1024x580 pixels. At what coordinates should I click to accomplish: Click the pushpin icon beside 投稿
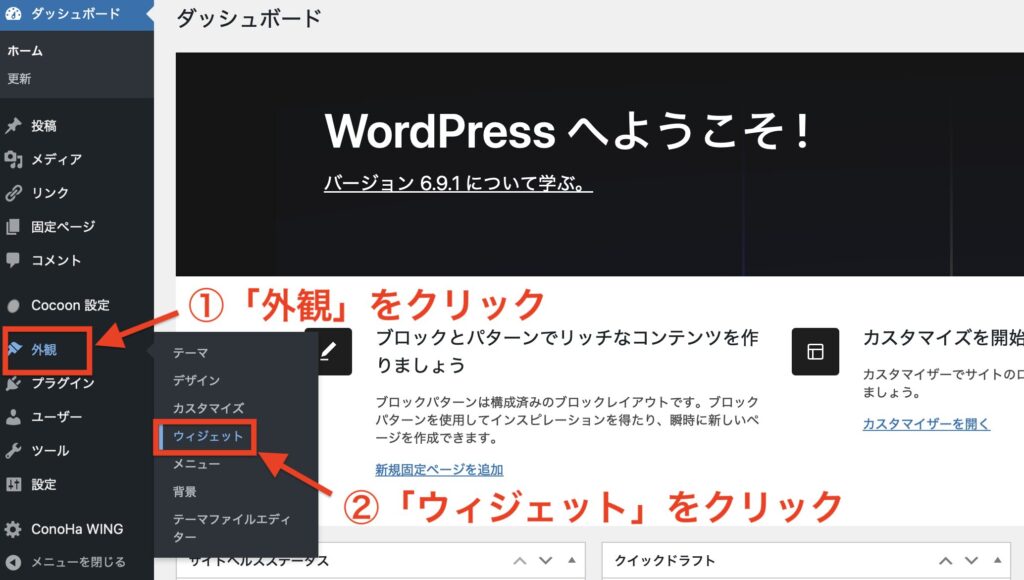(x=14, y=126)
